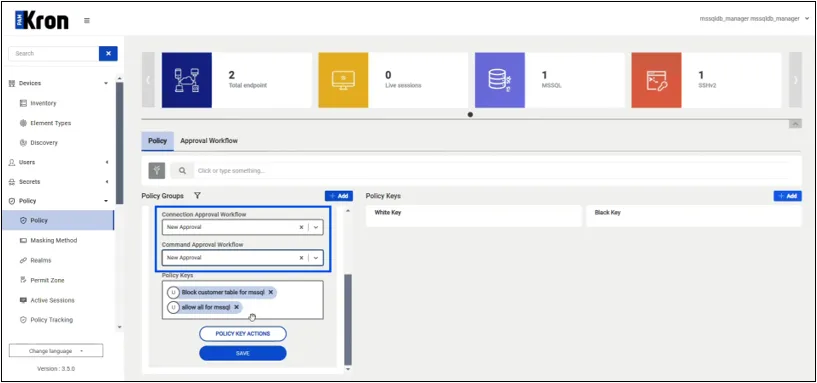The image size is (817, 383).
Task: Go to next dashboard cards with right arrow
Action: tap(795, 80)
